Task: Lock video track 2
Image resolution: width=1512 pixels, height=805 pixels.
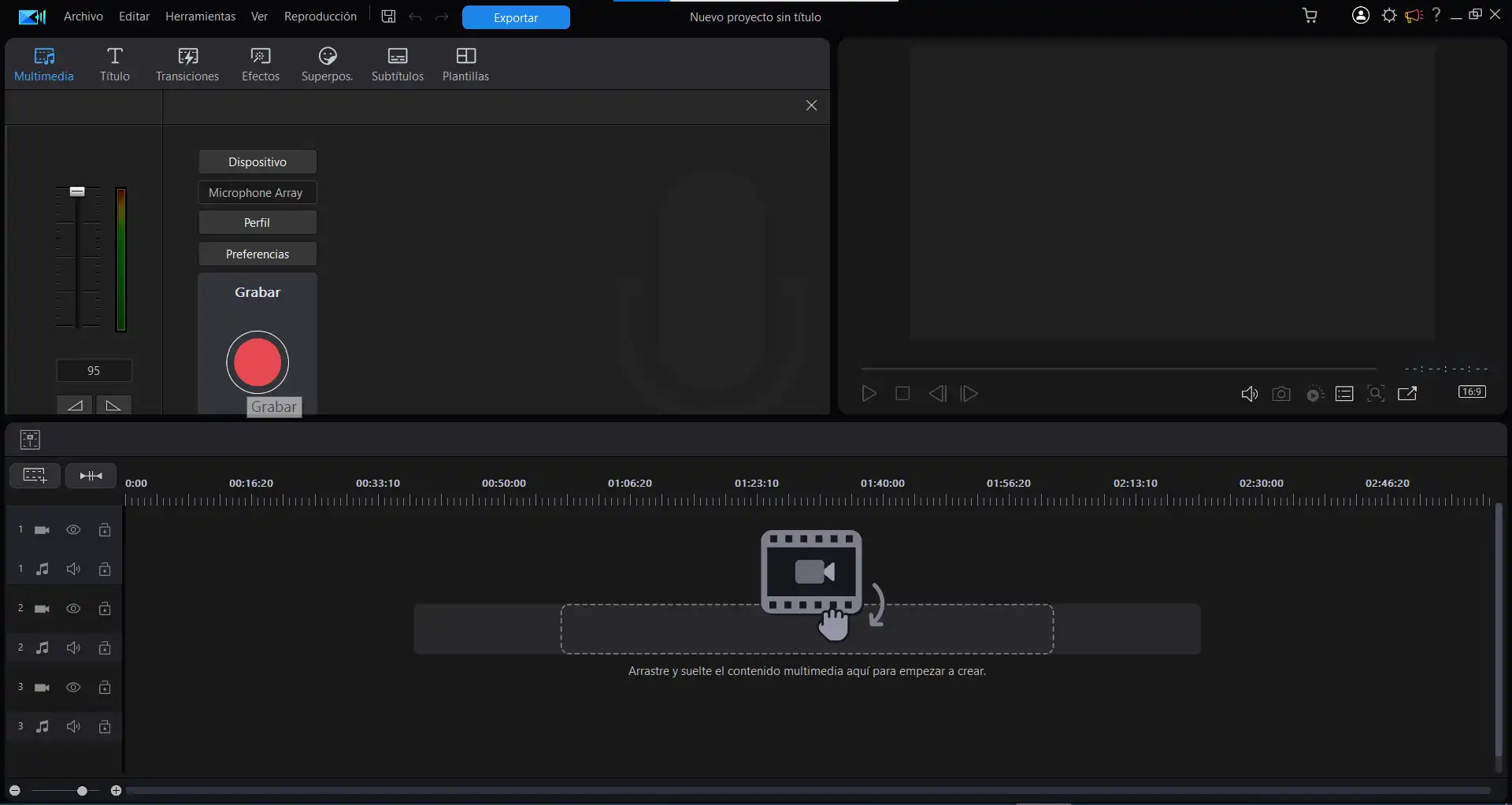Action: (105, 609)
